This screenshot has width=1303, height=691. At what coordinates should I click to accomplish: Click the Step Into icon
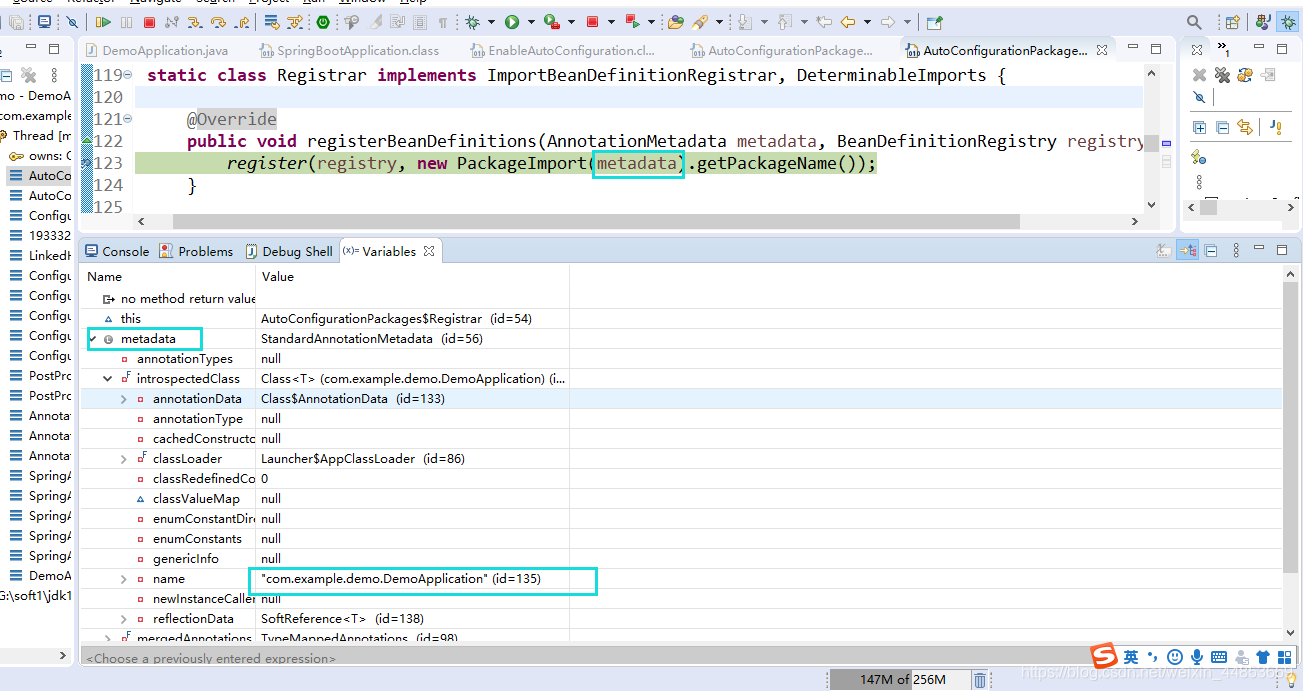click(195, 22)
